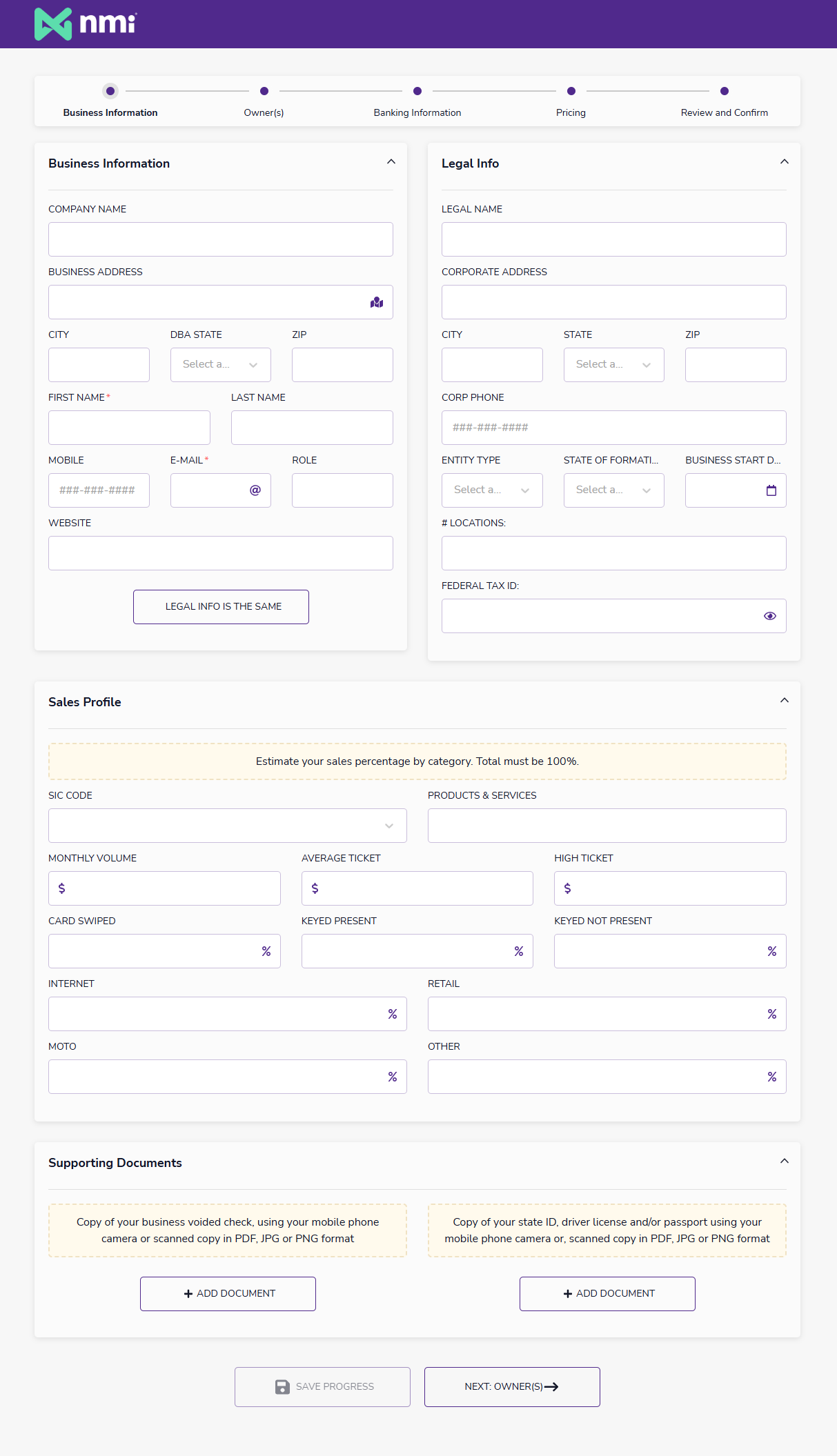The image size is (837, 1456).
Task: Click the map icon in Business Address field
Action: click(377, 302)
